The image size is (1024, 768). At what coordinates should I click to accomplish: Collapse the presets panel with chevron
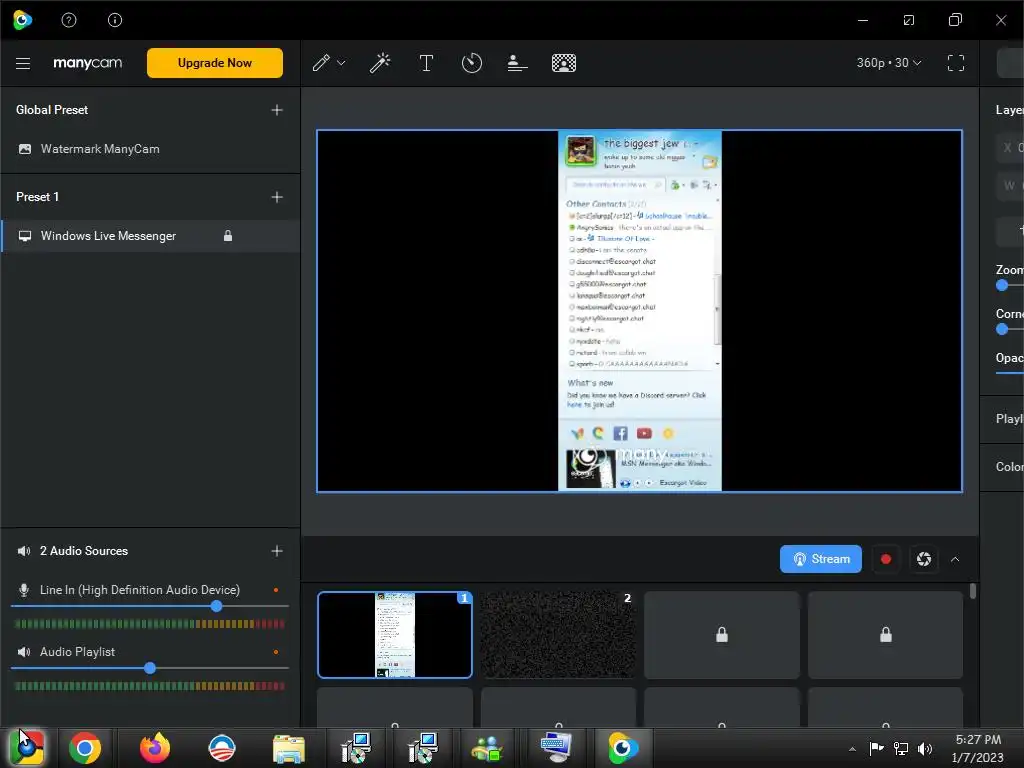click(955, 560)
